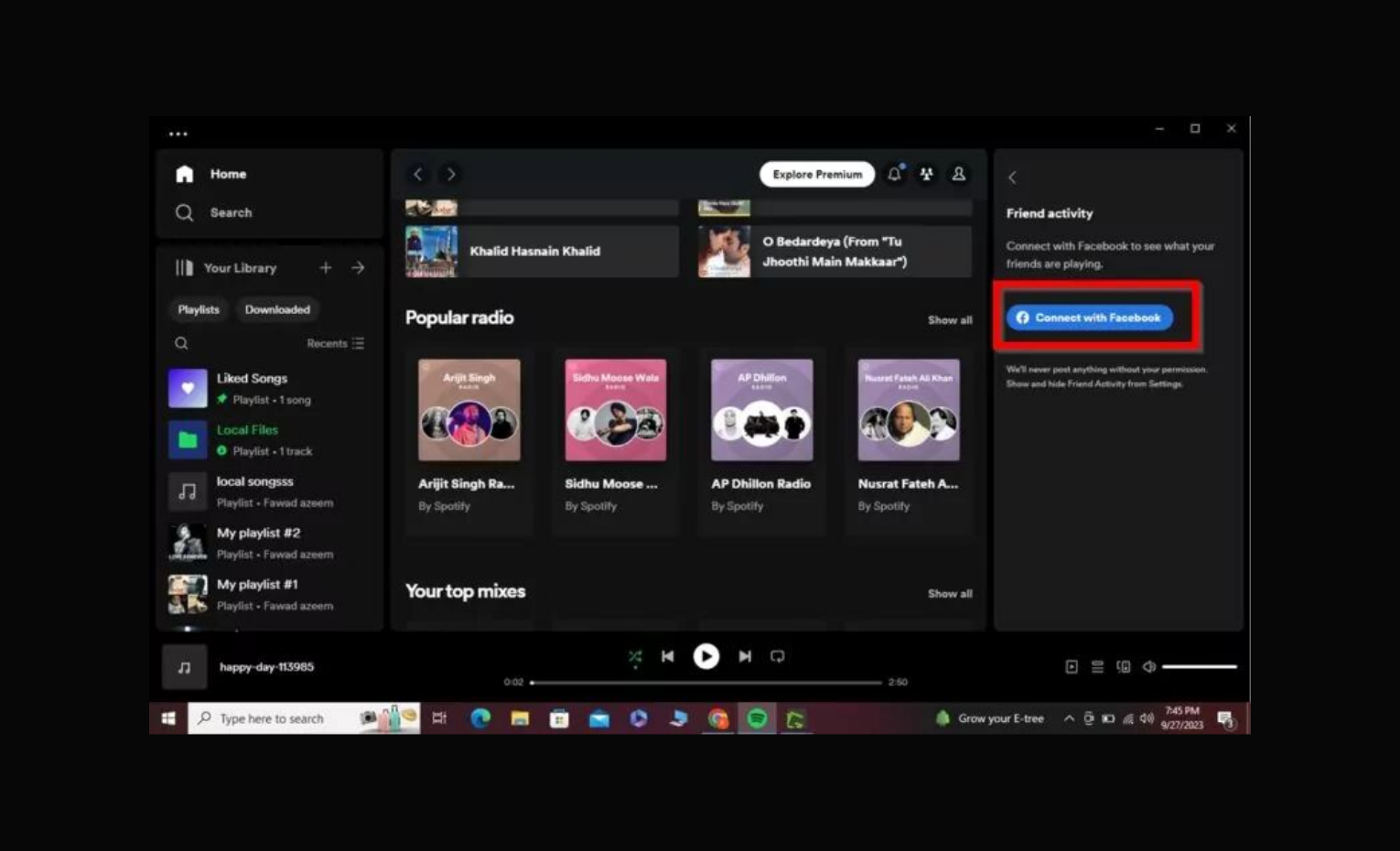The image size is (1400, 851).
Task: Open File Explorer from taskbar
Action: 520,718
